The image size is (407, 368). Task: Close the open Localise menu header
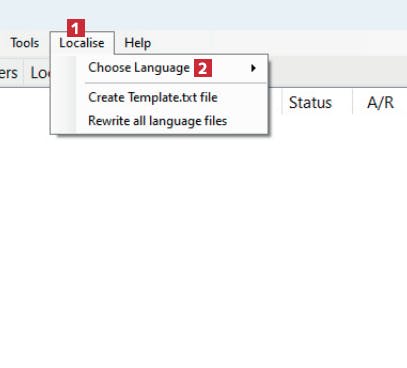(82, 43)
